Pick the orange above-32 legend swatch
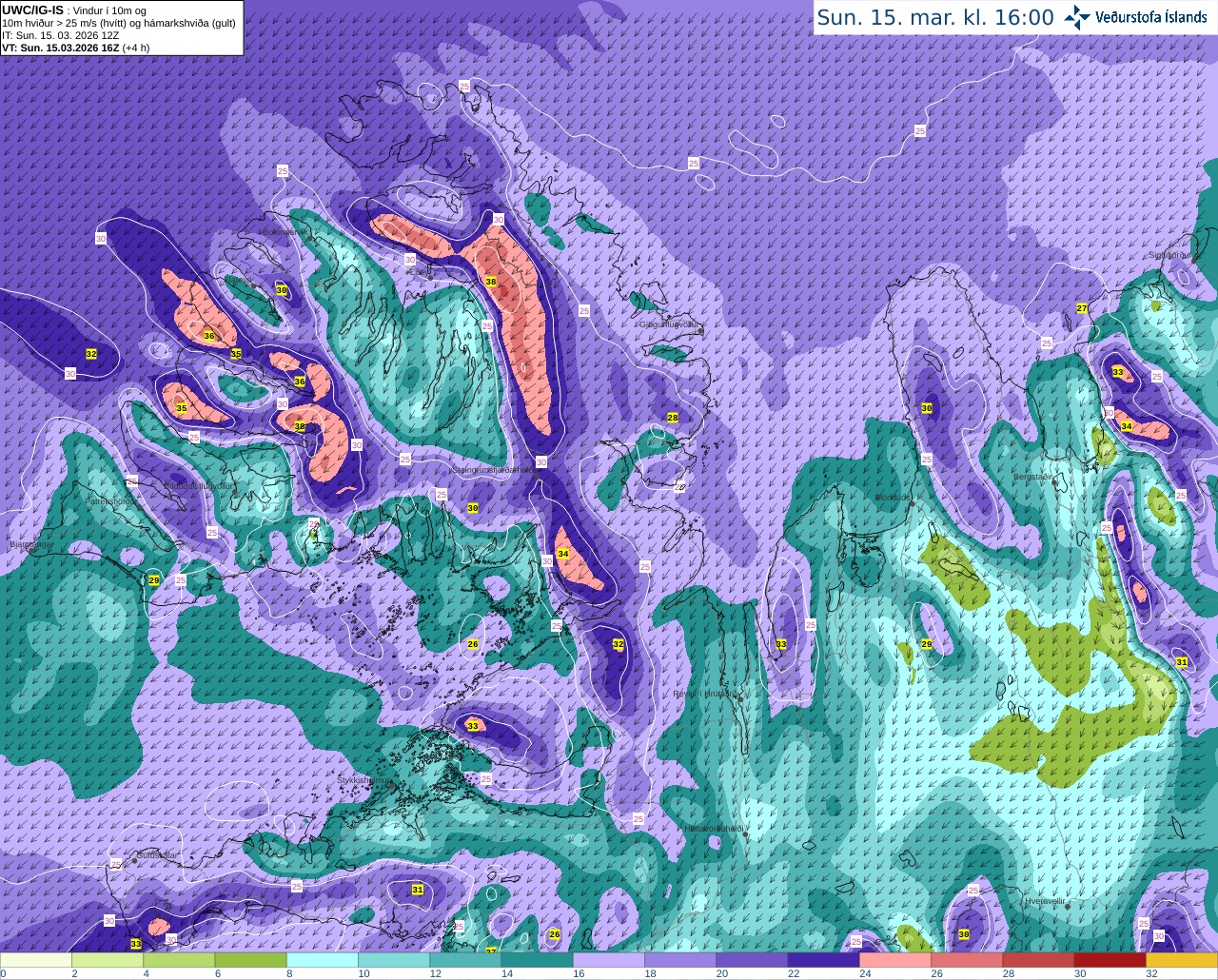Screen dimensions: 1218x980 pos(1182,959)
